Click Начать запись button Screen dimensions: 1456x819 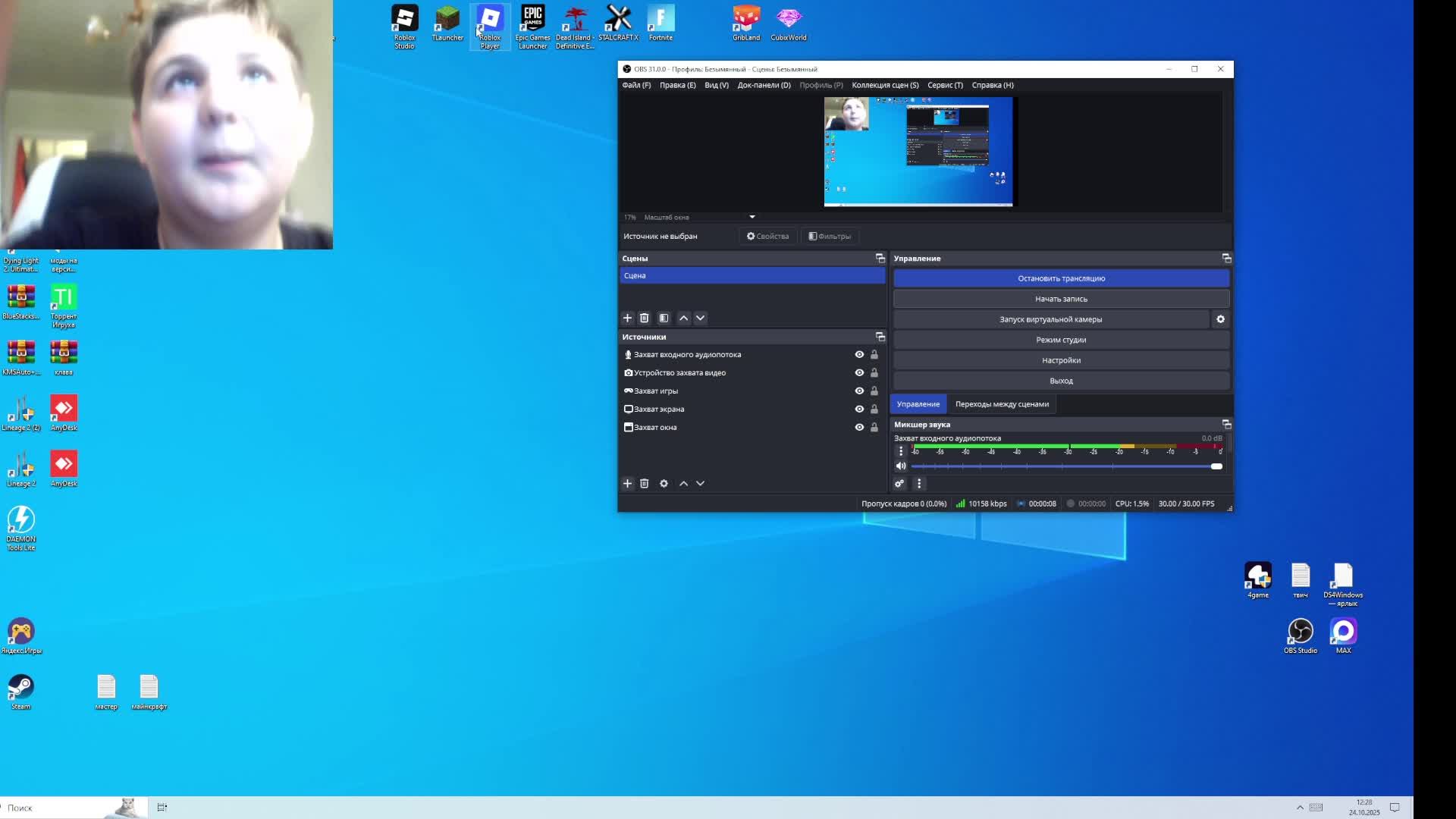coord(1061,299)
